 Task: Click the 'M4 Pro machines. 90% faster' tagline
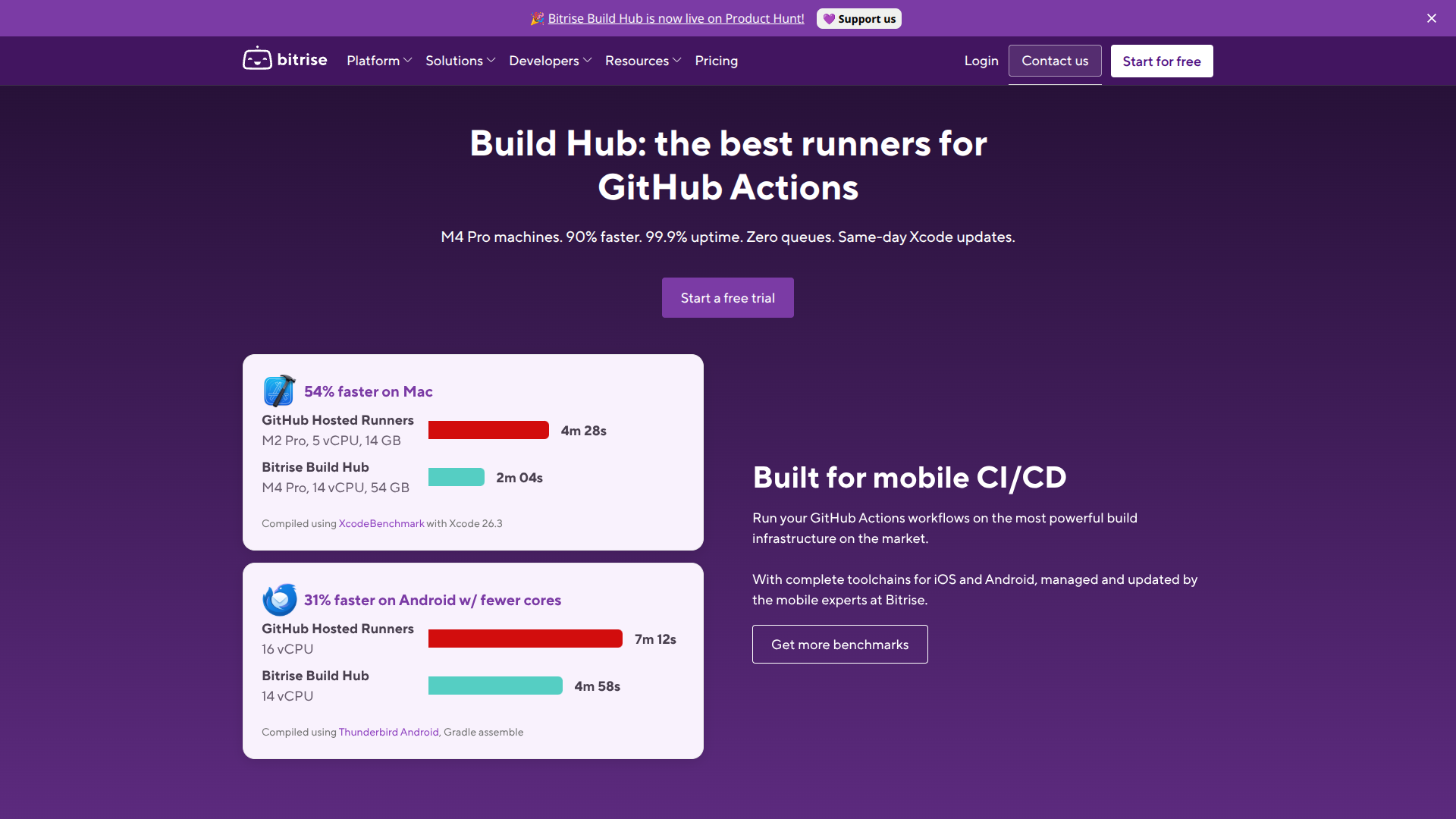click(728, 237)
